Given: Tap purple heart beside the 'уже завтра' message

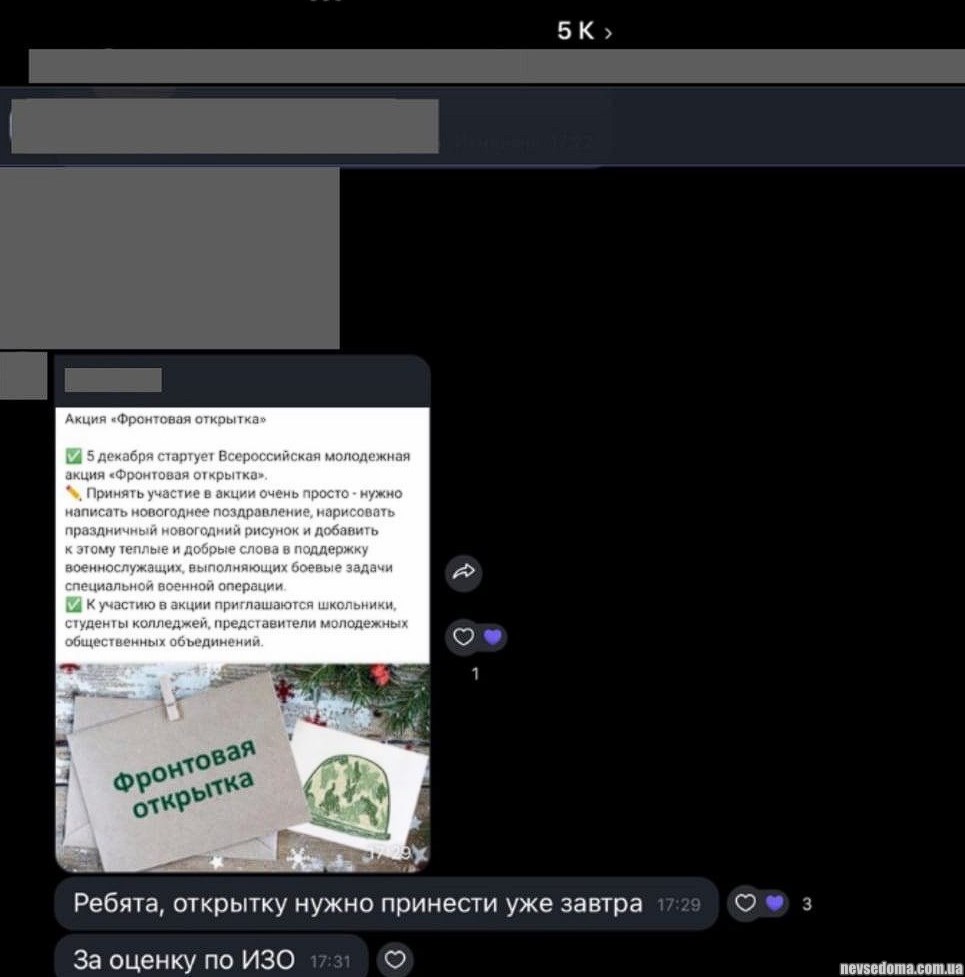Looking at the screenshot, I should [773, 904].
